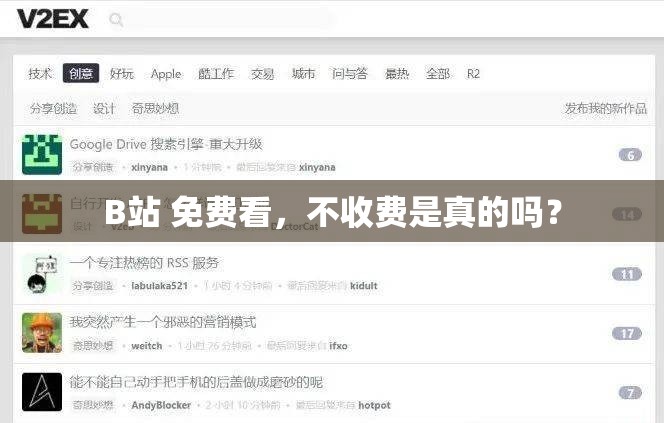Open the R2 tab
The width and height of the screenshot is (664, 423).
[x=473, y=74]
